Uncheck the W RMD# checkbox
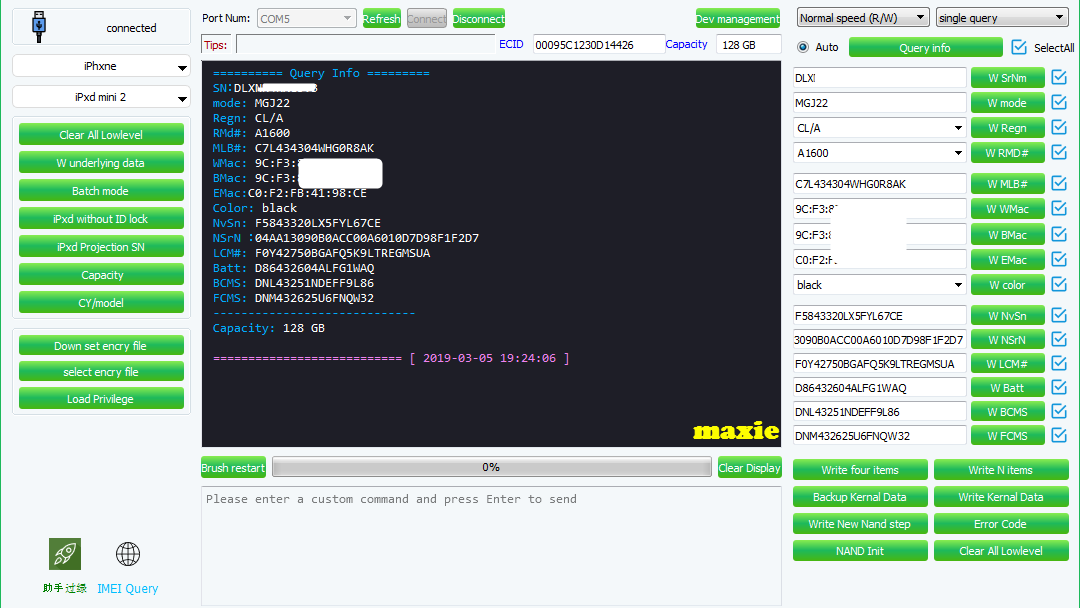 coord(1059,152)
